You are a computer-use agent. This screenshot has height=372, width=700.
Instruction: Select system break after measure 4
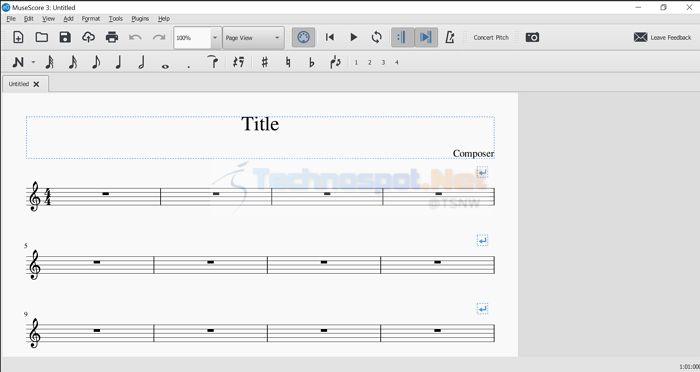tap(482, 172)
